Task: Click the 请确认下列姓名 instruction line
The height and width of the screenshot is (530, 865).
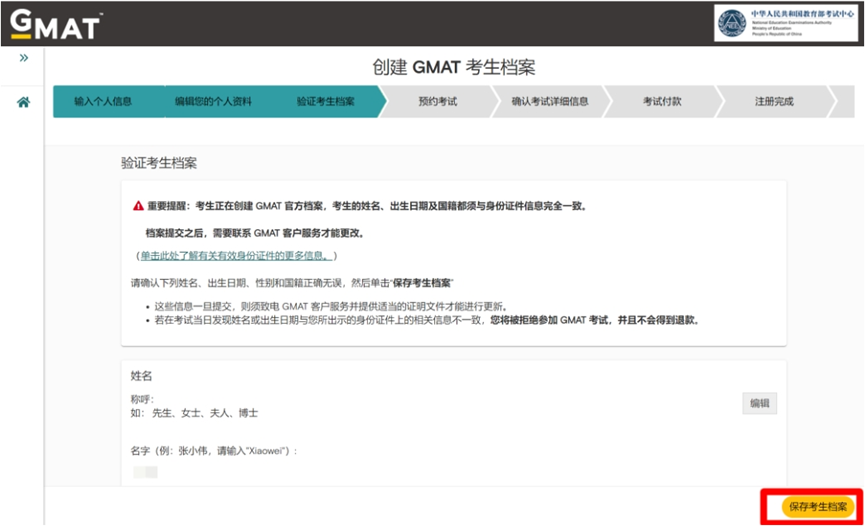Action: point(292,283)
